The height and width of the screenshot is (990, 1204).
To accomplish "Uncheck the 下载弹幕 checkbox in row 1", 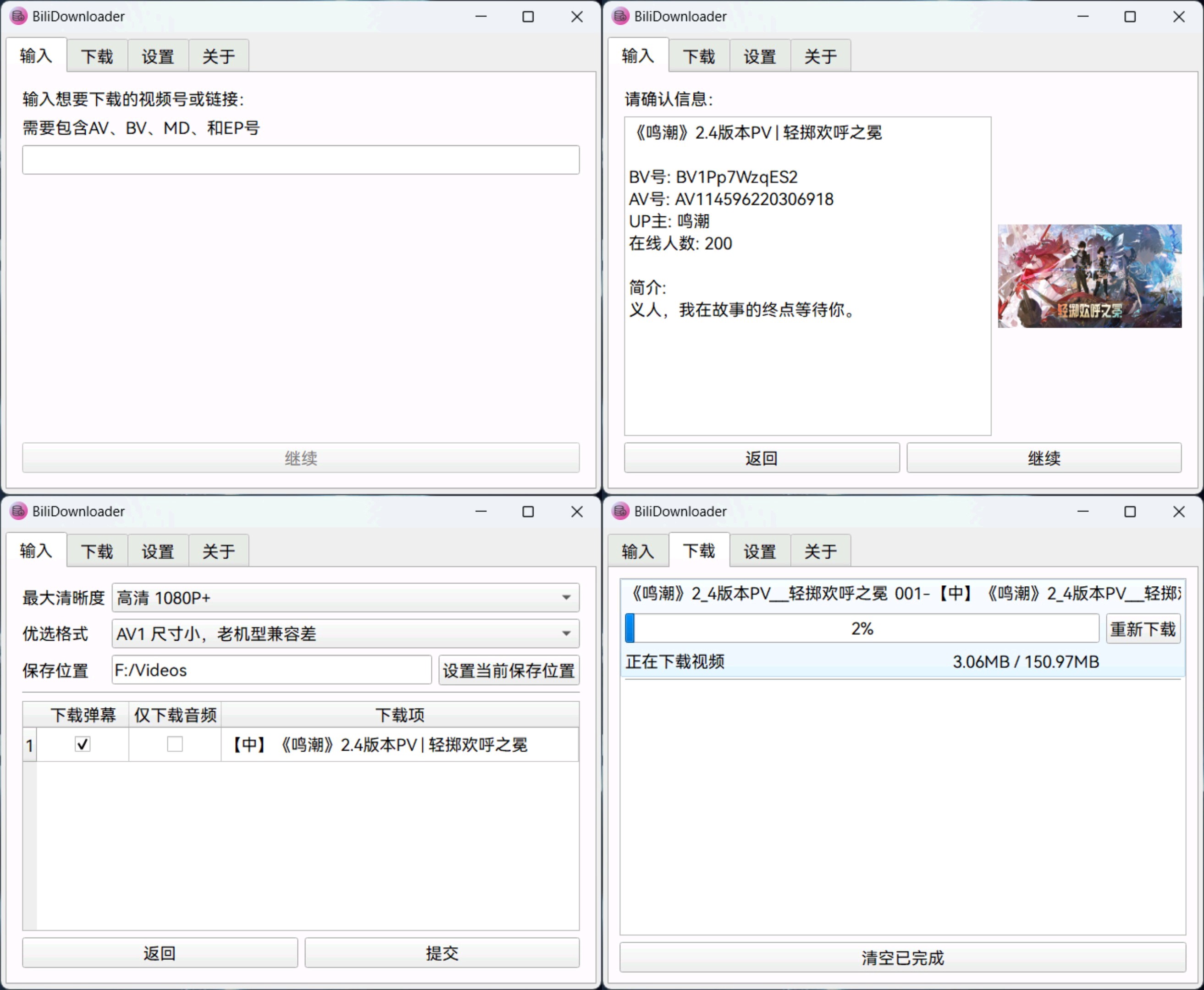I will (x=83, y=744).
